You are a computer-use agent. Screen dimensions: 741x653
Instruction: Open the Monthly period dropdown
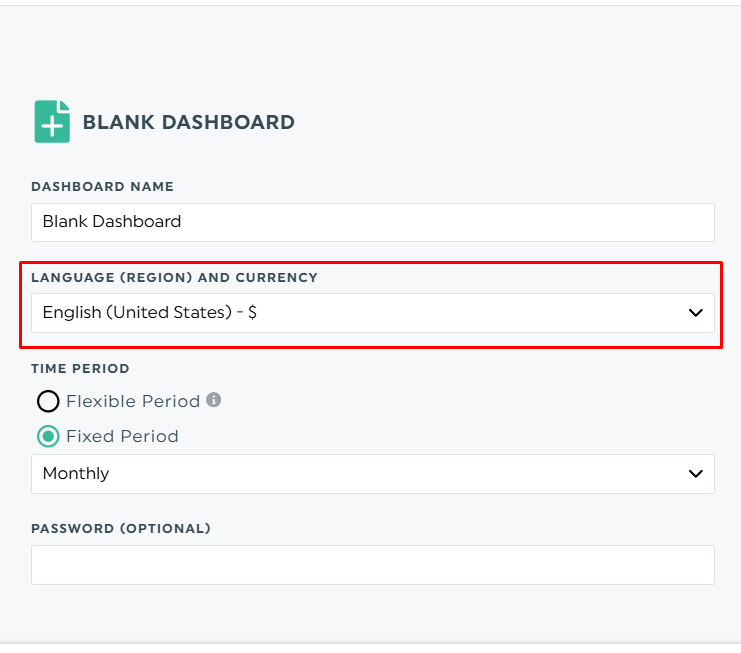372,474
